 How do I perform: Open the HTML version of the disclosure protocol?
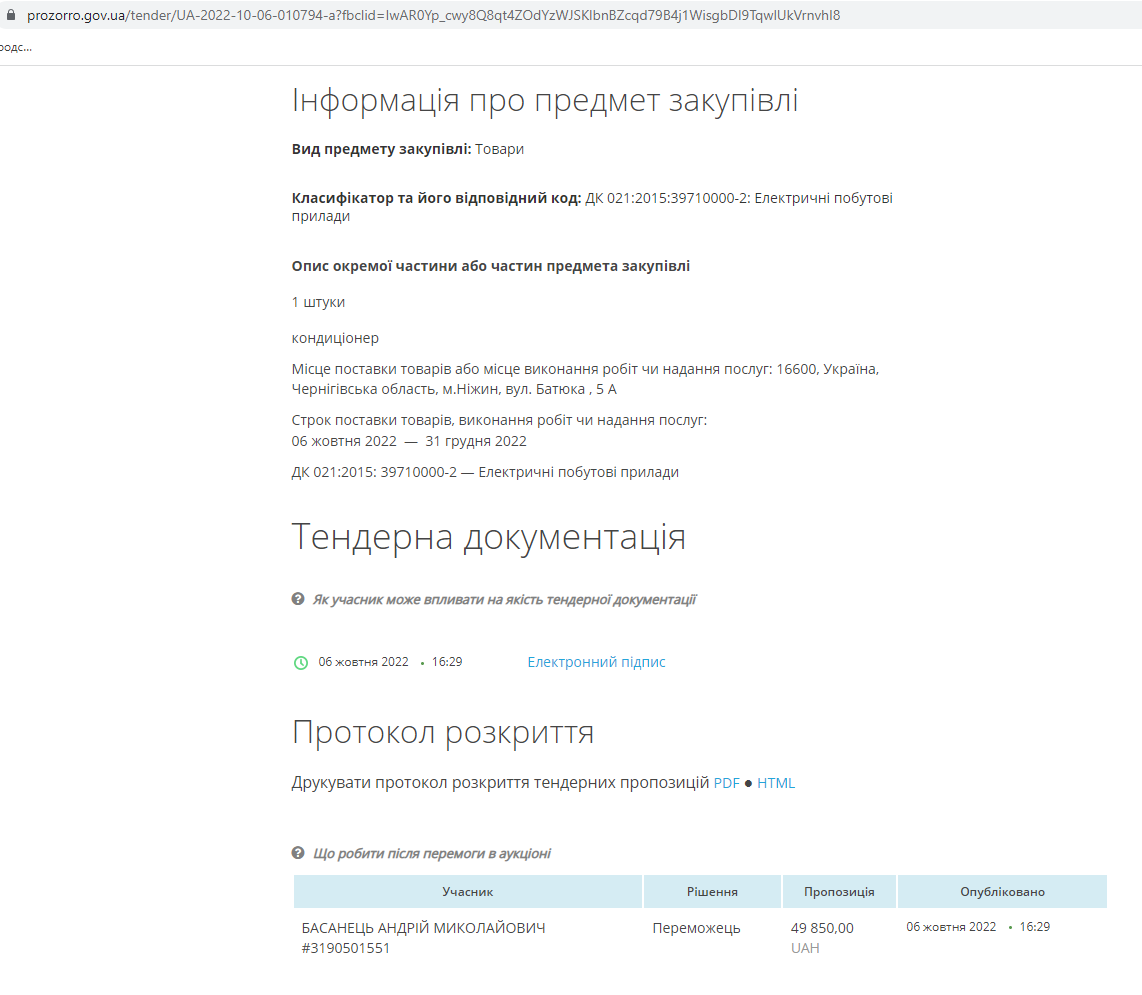pos(776,783)
